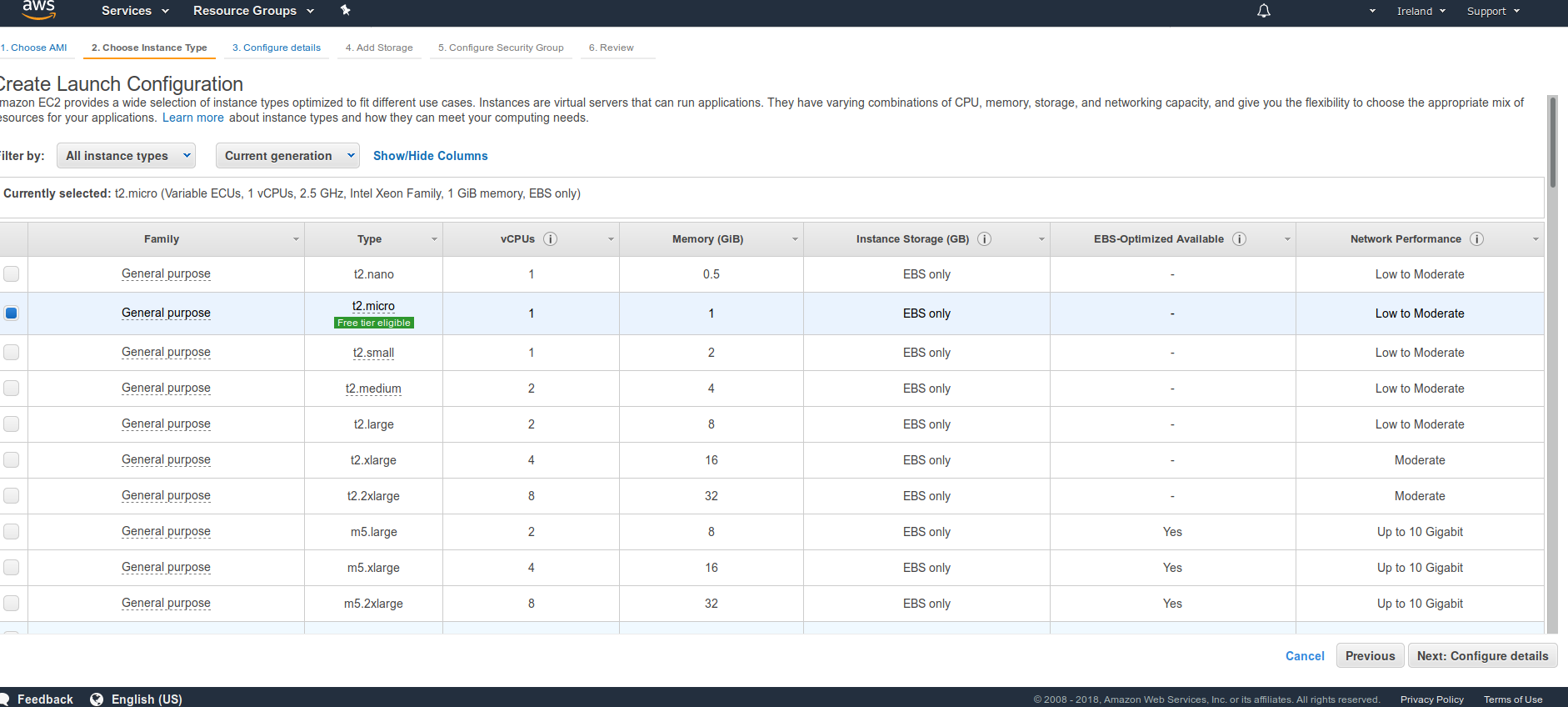Click the globe icon beside English (US)
The width and height of the screenshot is (1568, 707).
pos(97,699)
